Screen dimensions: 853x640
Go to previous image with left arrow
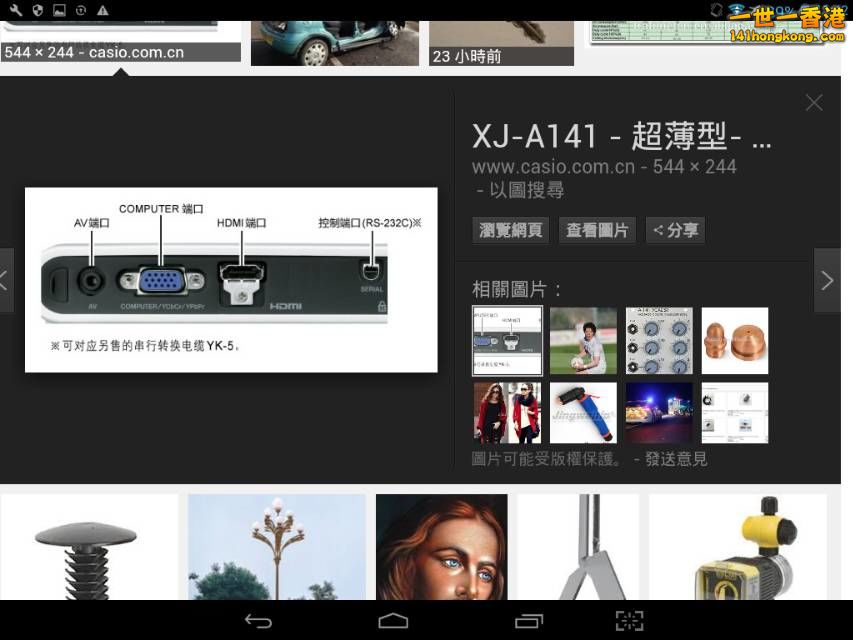(6, 281)
